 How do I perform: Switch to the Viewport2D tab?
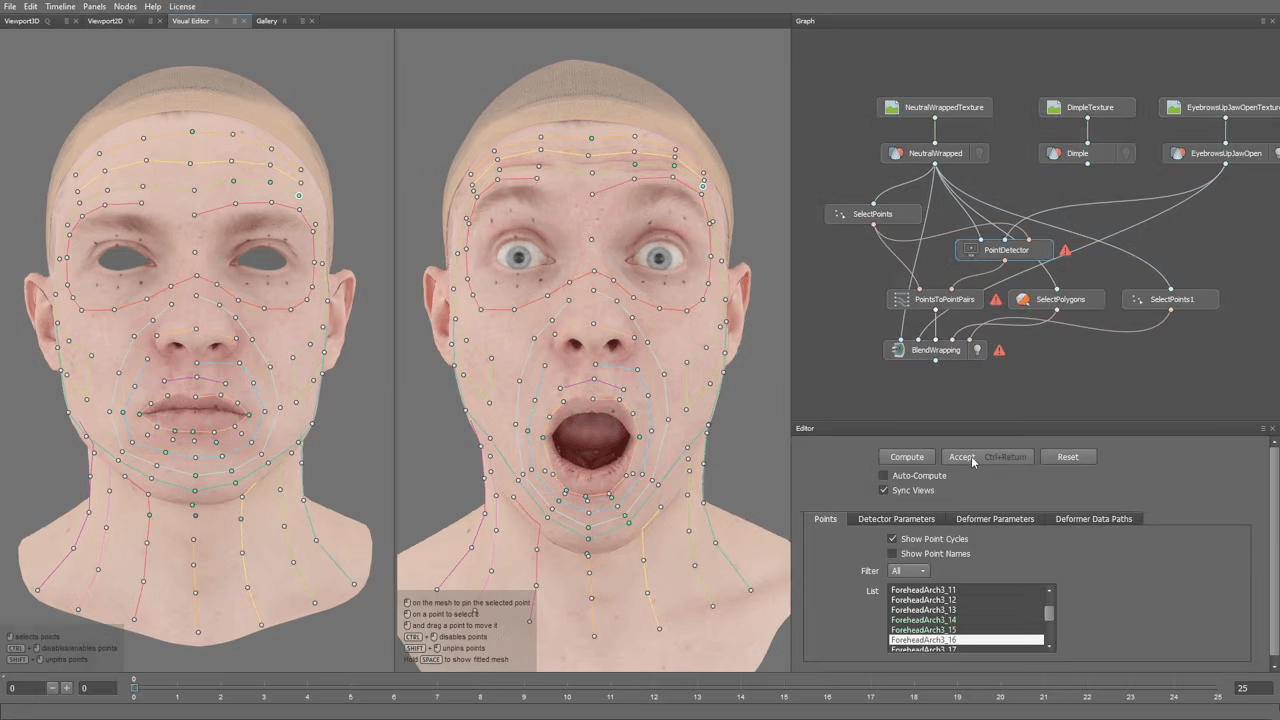tap(105, 21)
